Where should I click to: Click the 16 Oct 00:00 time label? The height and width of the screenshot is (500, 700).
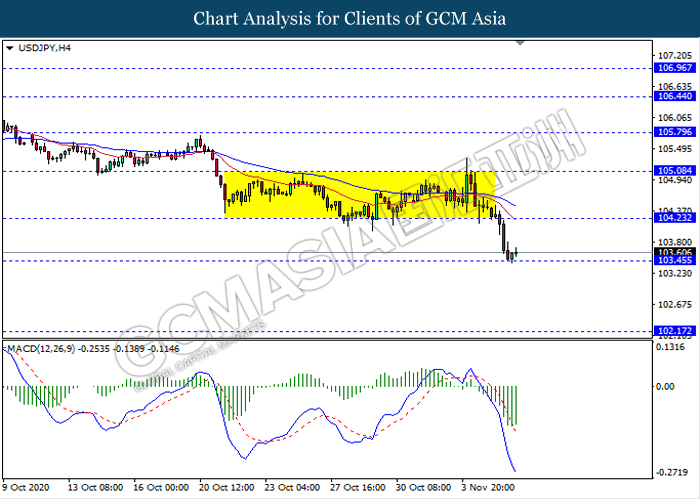pyautogui.click(x=161, y=487)
